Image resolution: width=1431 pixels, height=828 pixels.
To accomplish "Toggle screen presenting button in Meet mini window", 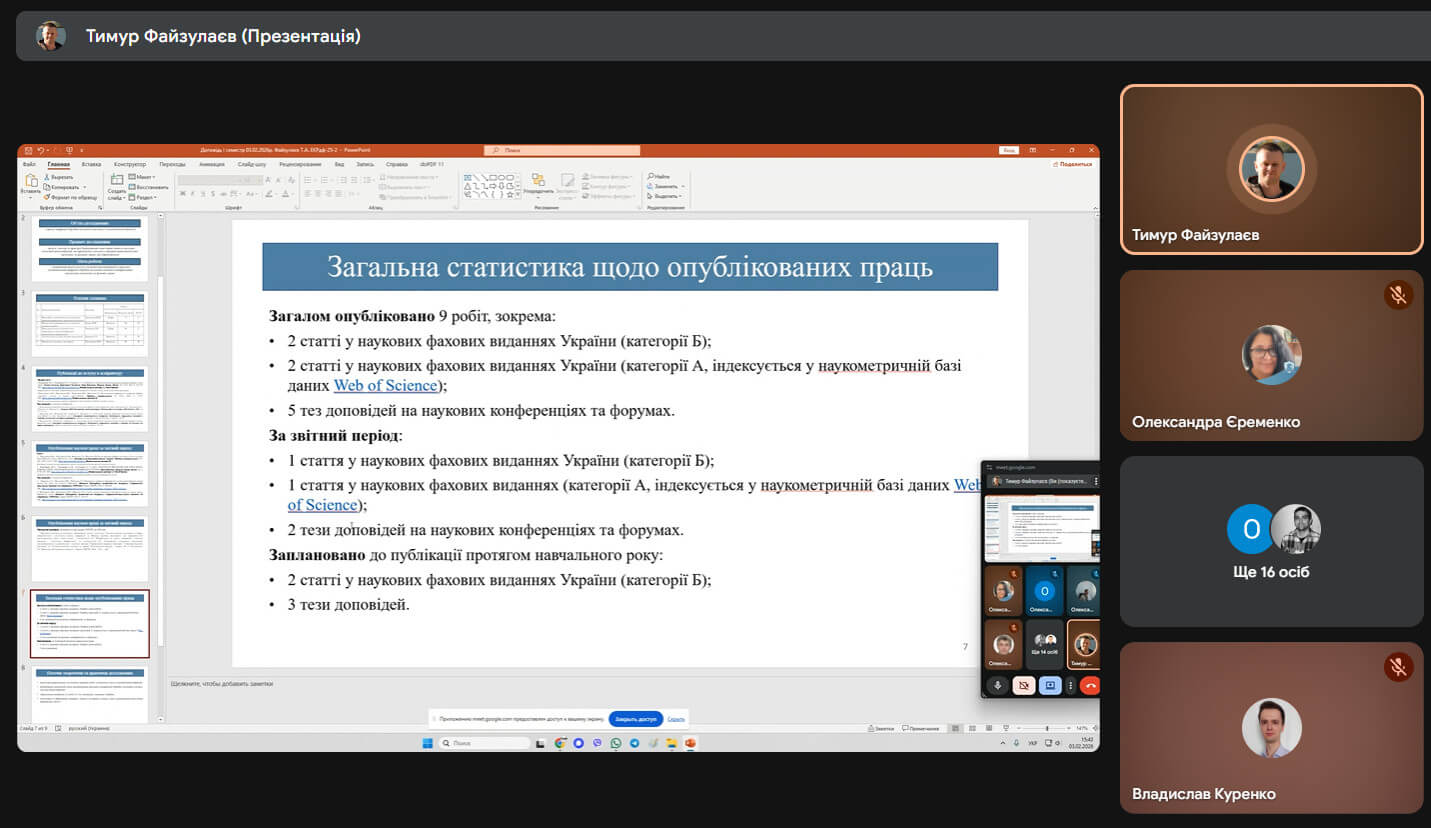I will pyautogui.click(x=1049, y=686).
